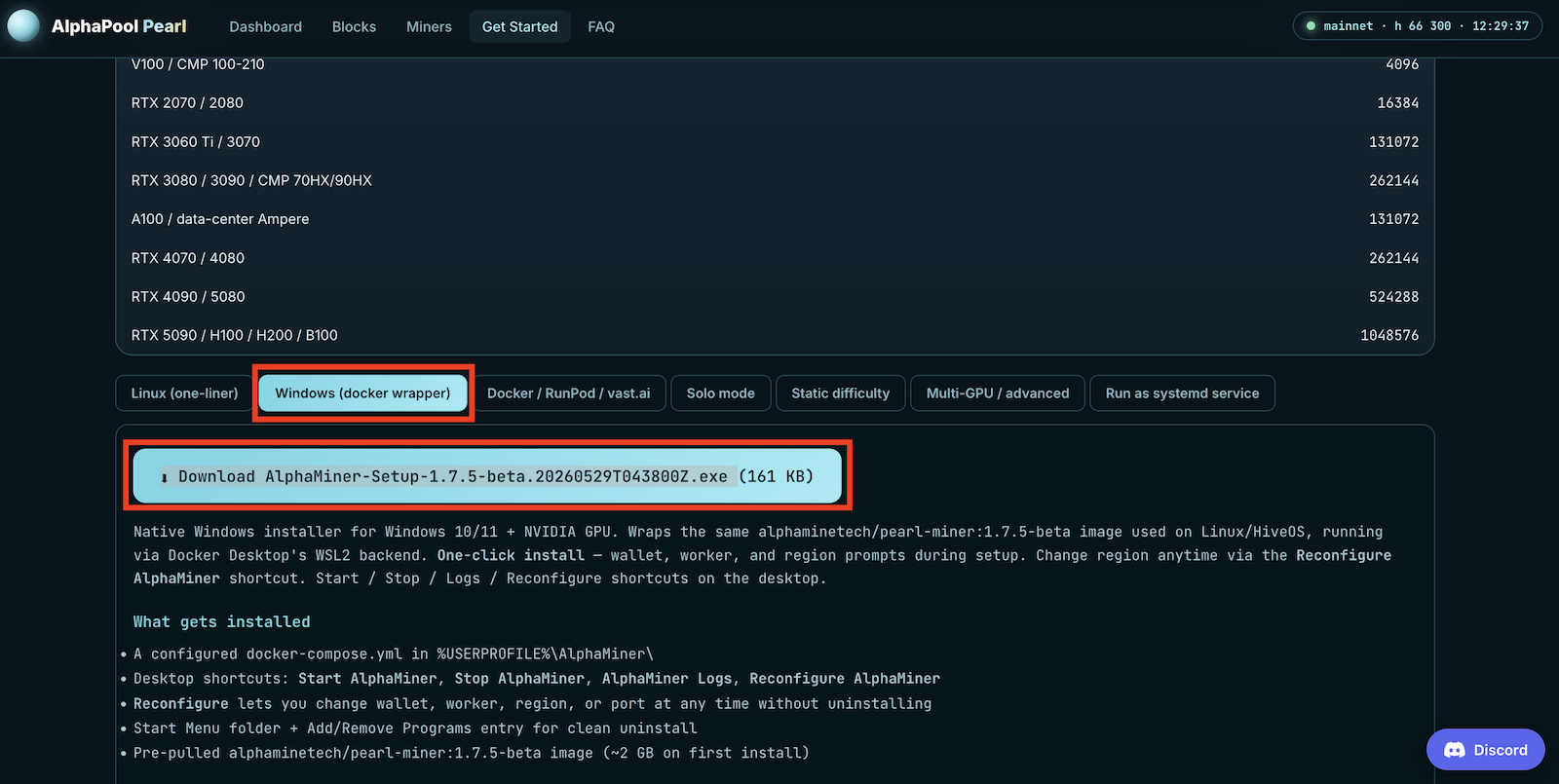Select the RTX 2070 / 2080 row
The width and height of the screenshot is (1559, 784).
(775, 103)
